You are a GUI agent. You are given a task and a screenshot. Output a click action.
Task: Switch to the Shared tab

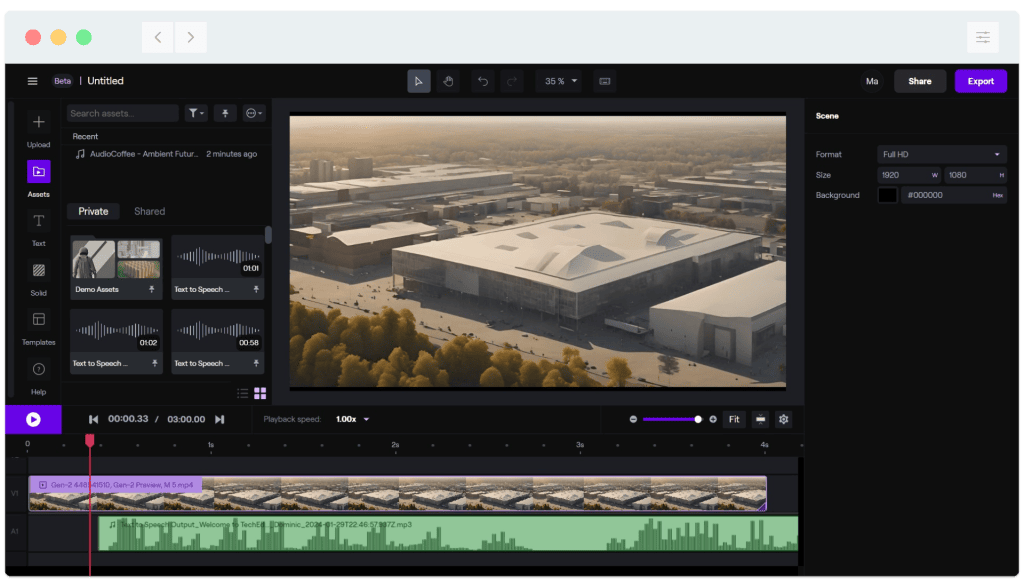[x=152, y=211]
